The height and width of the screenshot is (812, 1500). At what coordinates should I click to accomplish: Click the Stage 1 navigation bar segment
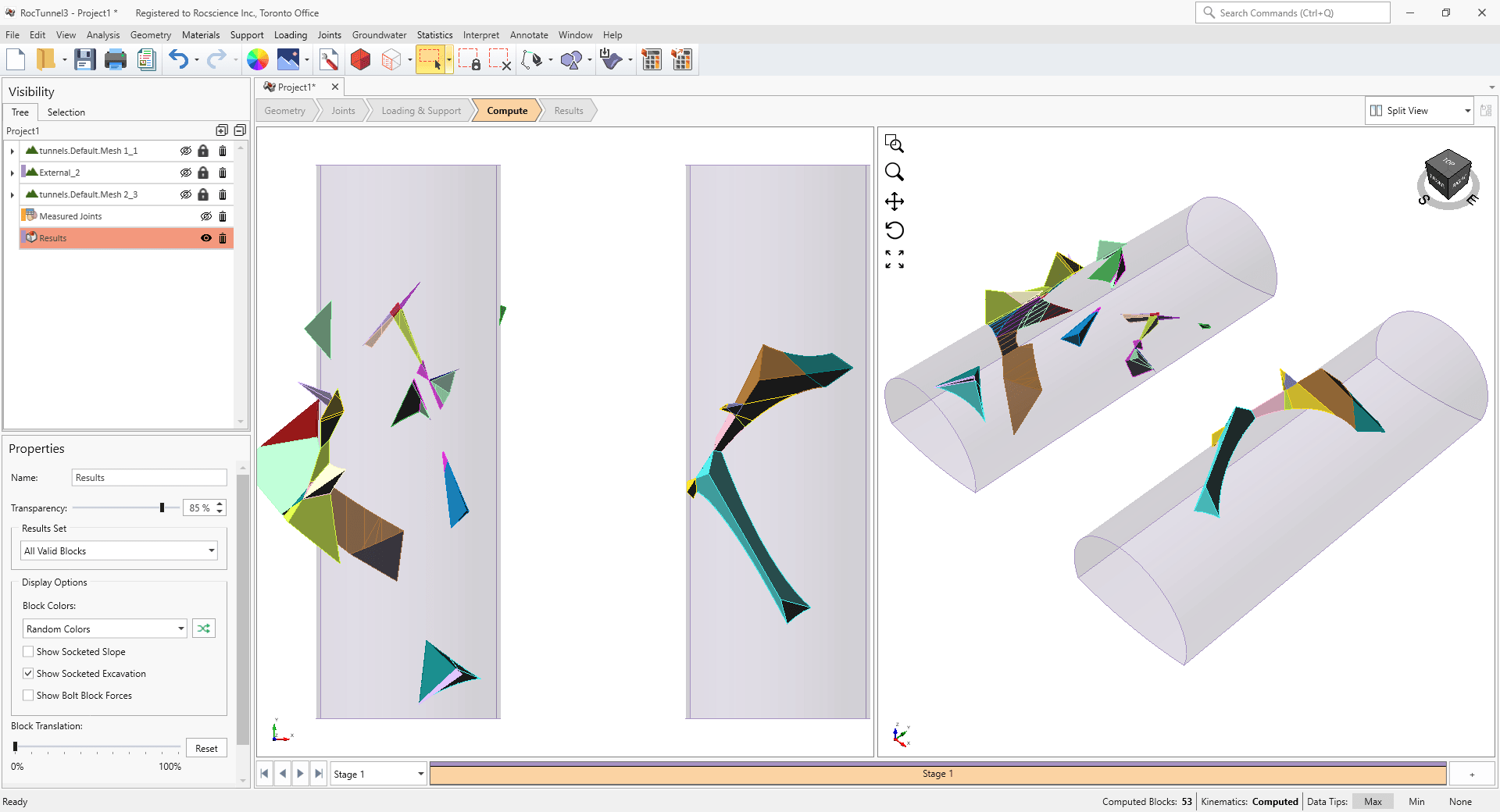(x=937, y=774)
